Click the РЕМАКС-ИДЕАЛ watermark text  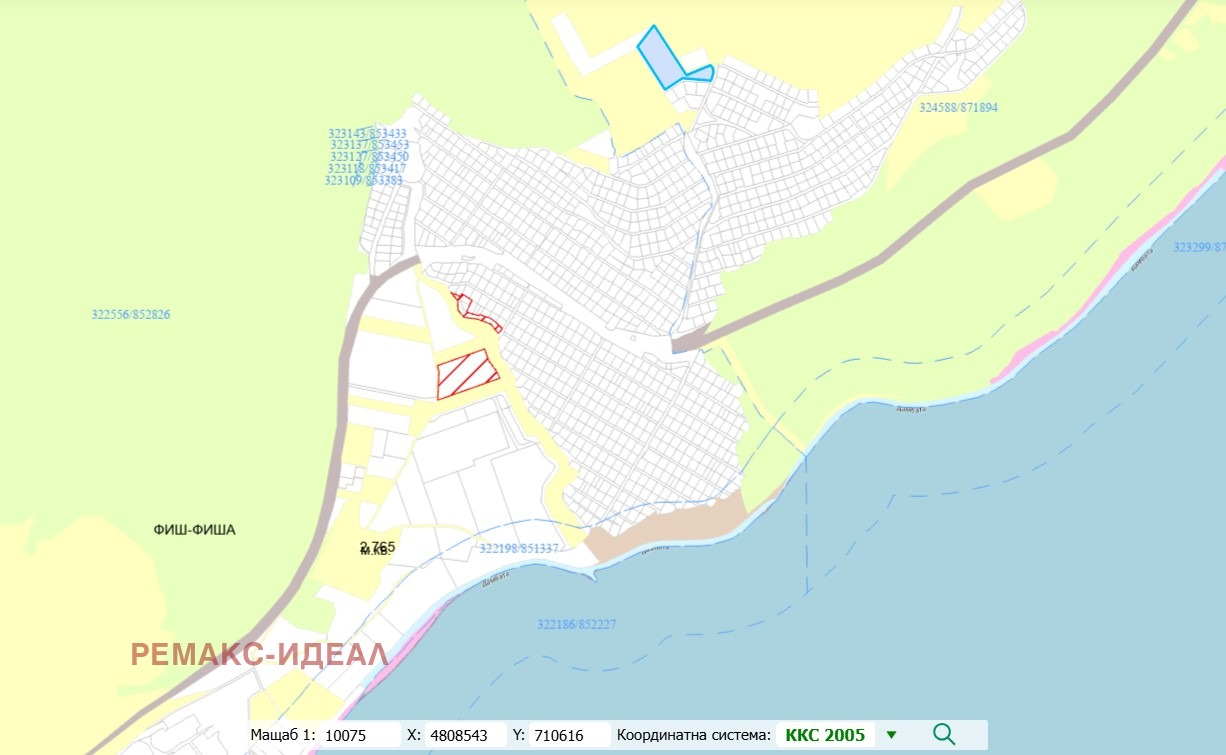pos(258,655)
